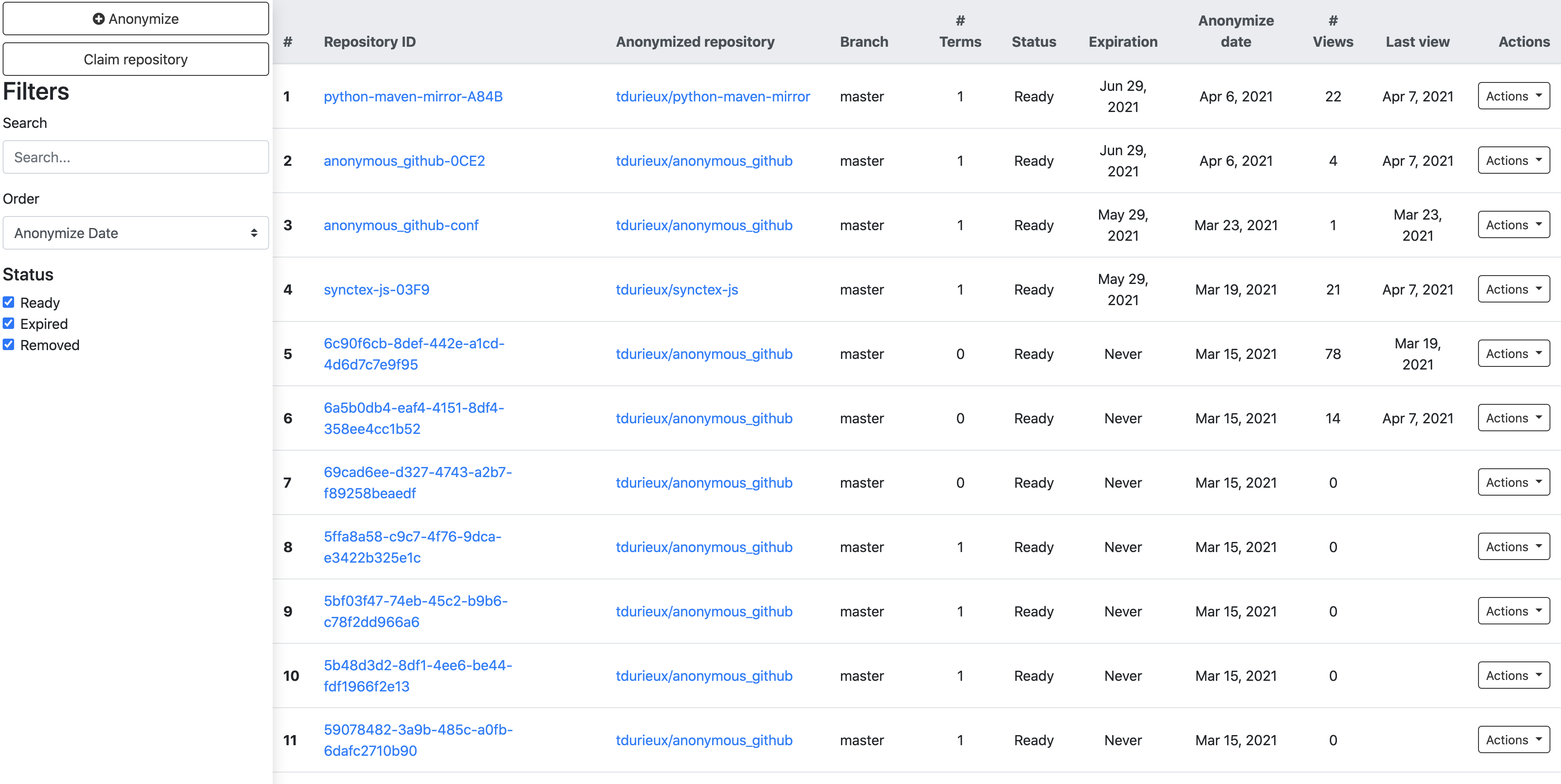The height and width of the screenshot is (784, 1561).
Task: Click the # Views column header
Action: [x=1332, y=31]
